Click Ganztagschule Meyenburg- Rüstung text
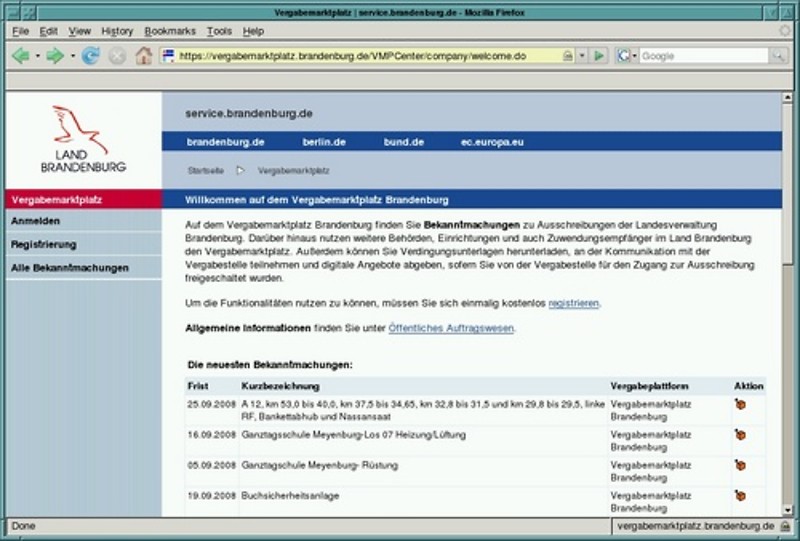The image size is (800, 541). [x=320, y=465]
